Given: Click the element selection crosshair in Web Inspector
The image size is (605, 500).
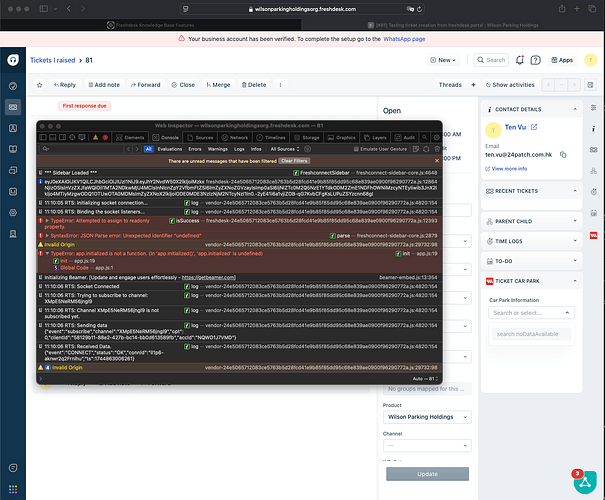Looking at the screenshot, I should 72,137.
